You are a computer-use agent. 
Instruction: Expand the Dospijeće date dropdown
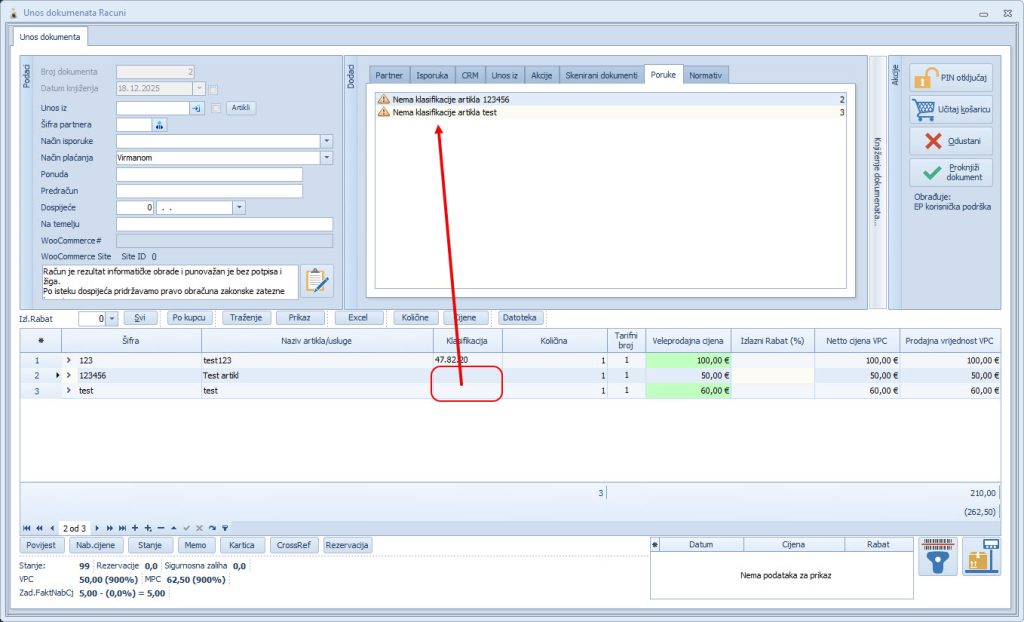tap(239, 208)
